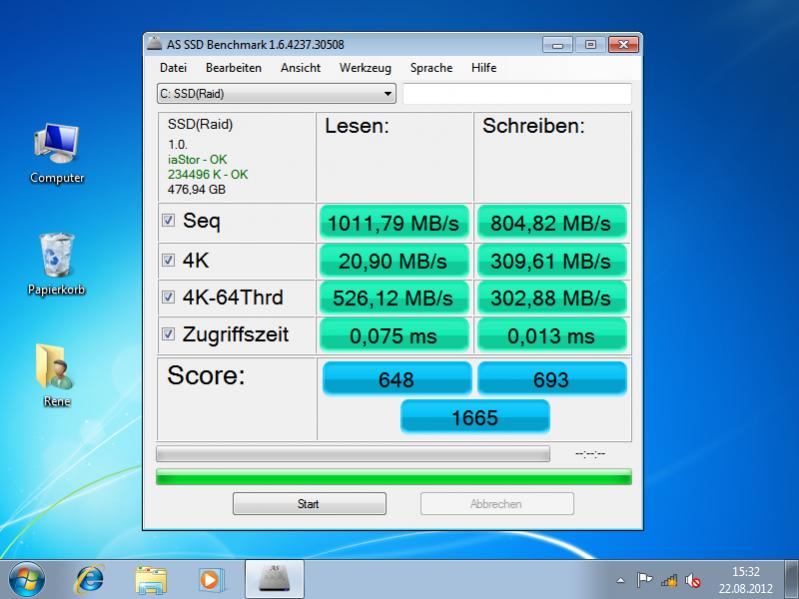Click the 4K-64Thrd write result 302,88 MB/s

click(551, 298)
